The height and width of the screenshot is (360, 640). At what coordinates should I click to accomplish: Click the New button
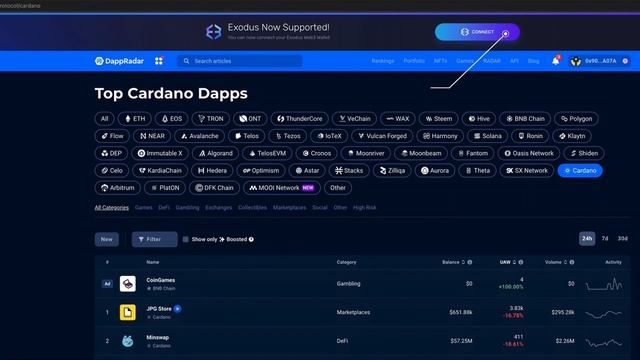coord(107,239)
